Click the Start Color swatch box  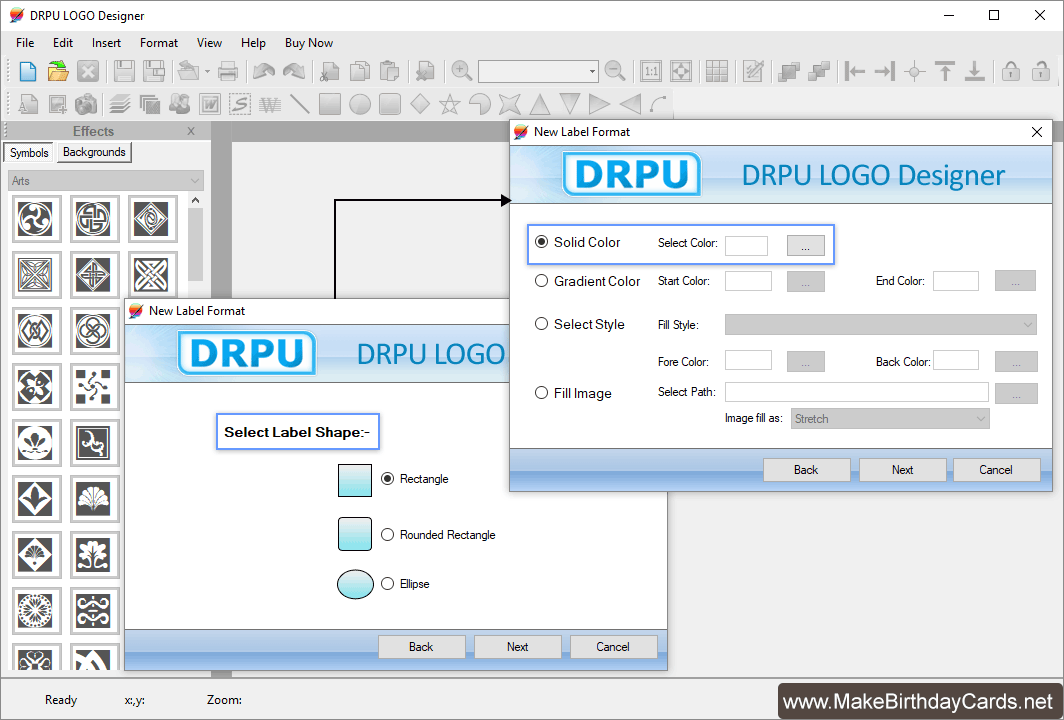(748, 281)
